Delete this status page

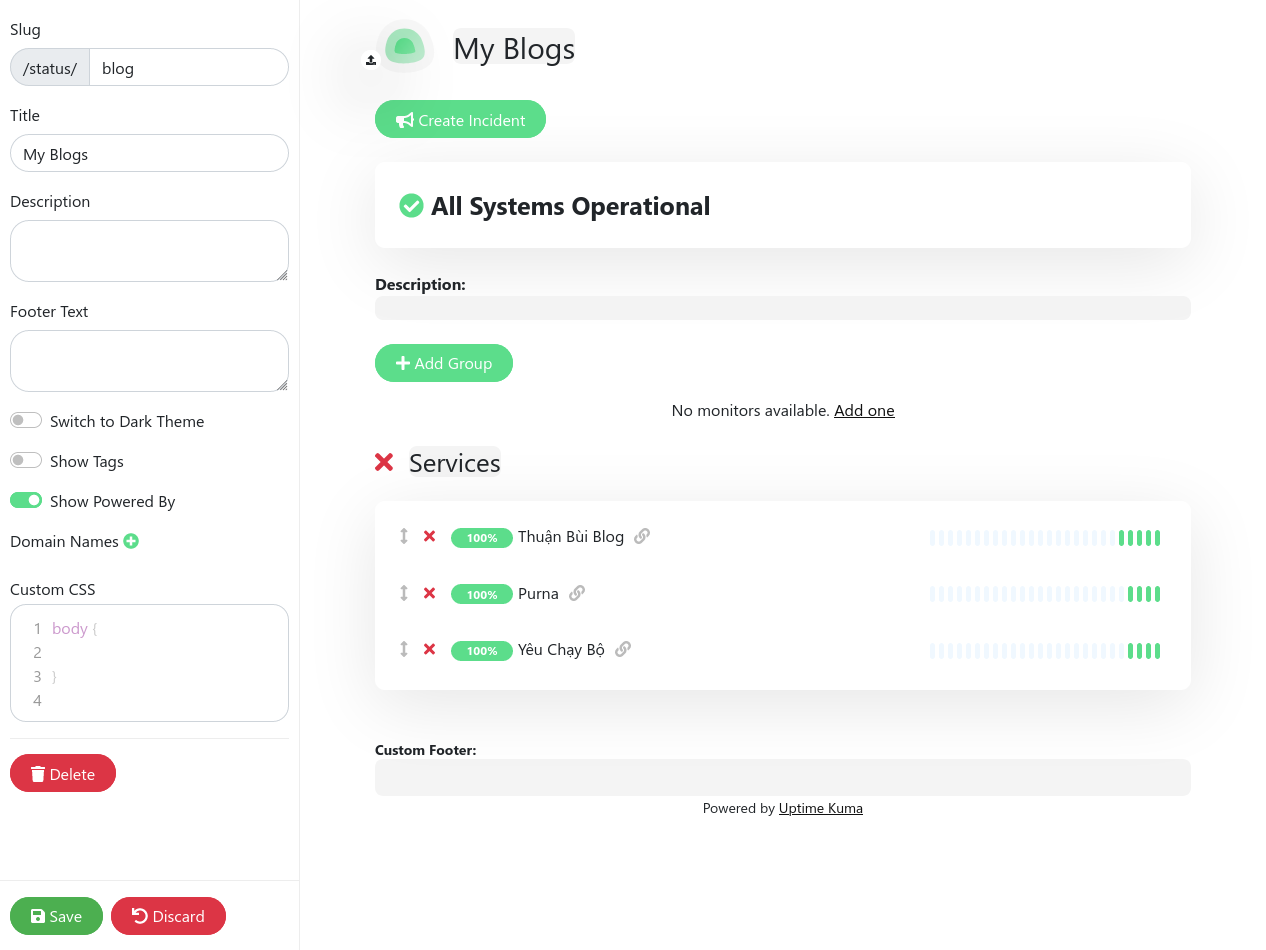63,774
